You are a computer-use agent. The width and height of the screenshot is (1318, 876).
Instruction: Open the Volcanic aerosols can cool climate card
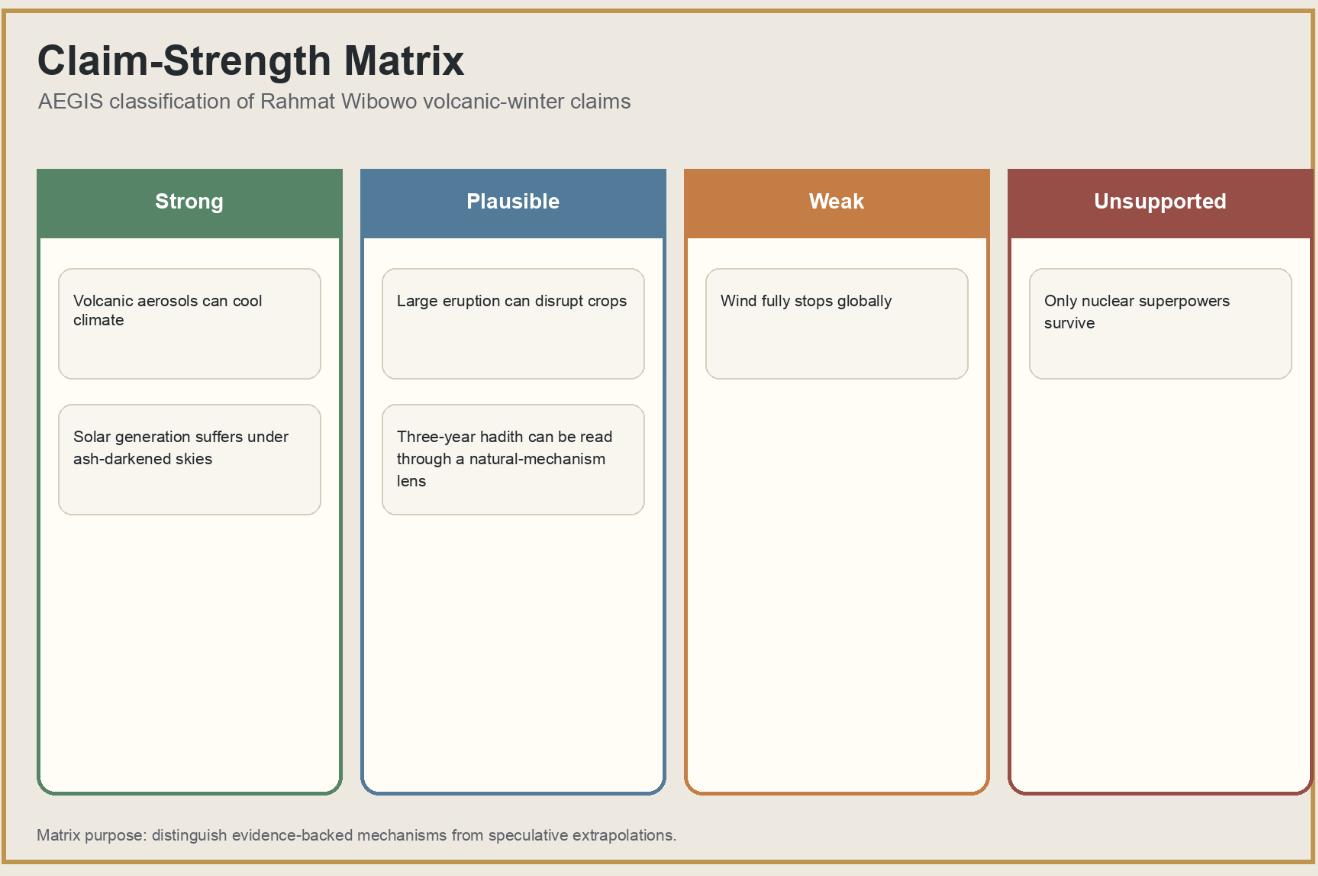pos(190,324)
